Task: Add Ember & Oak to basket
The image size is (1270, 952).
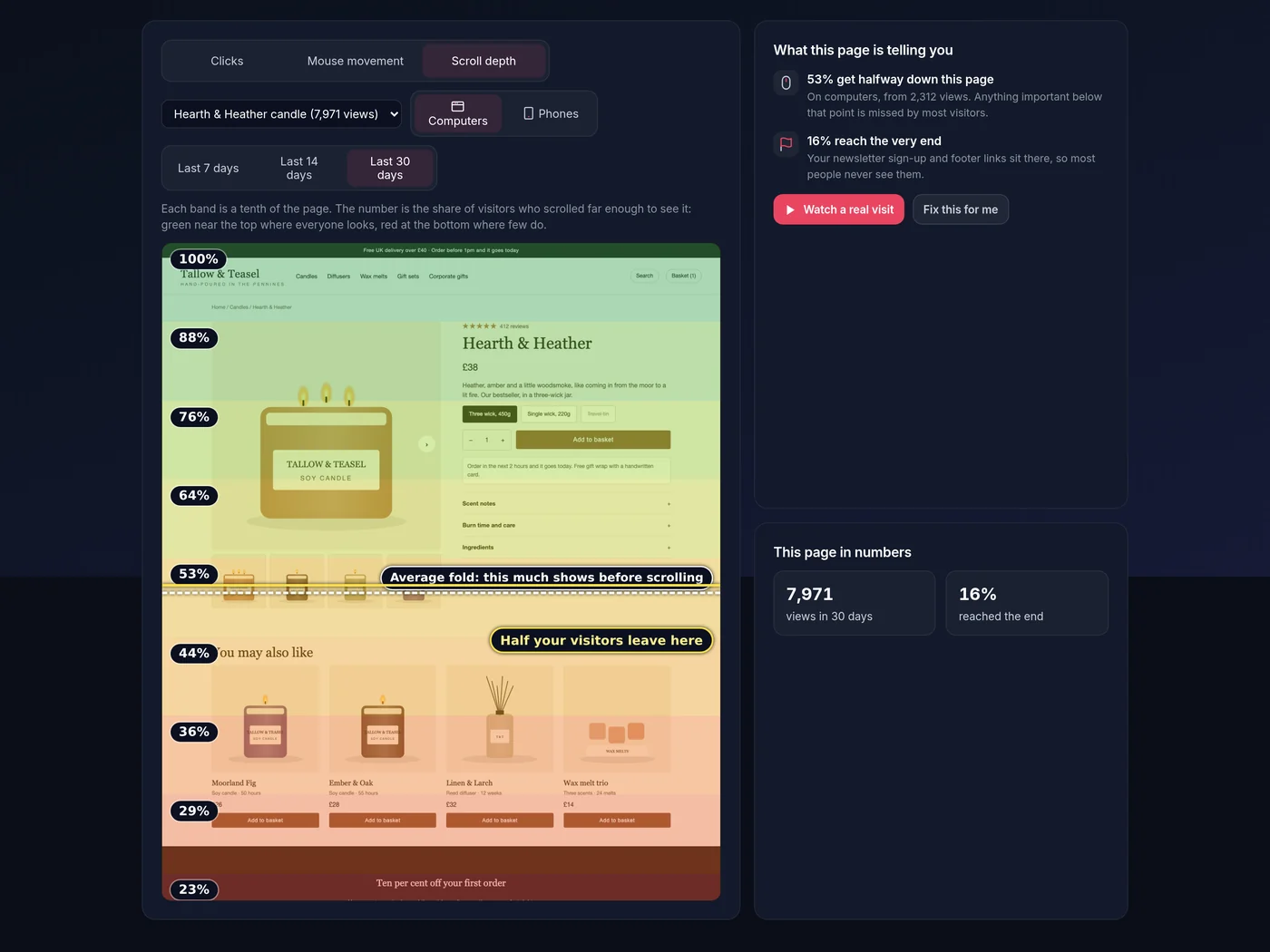Action: coord(383,821)
